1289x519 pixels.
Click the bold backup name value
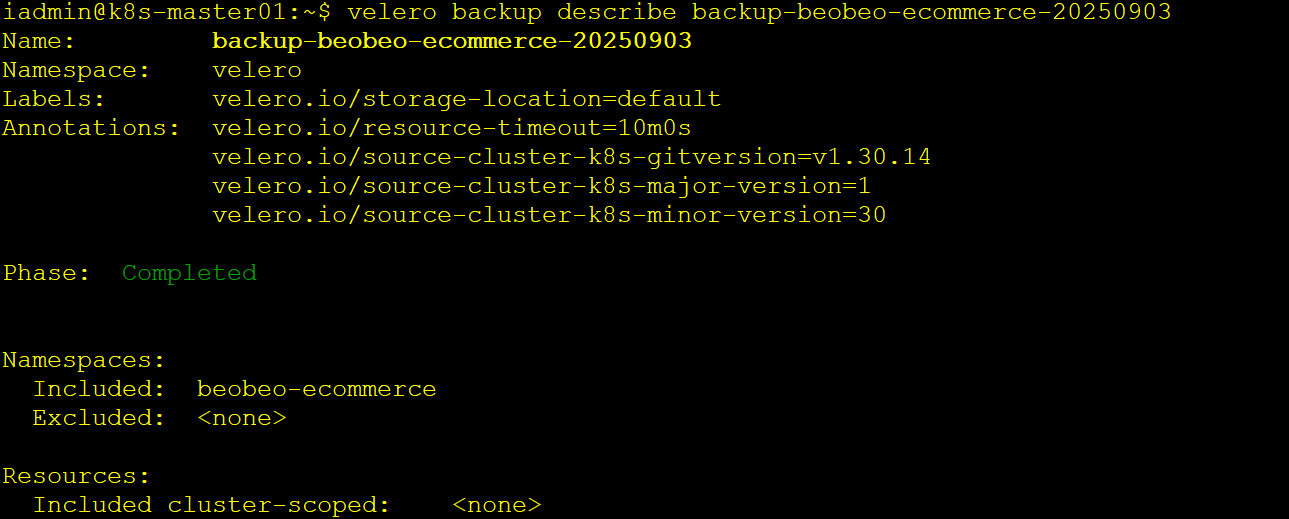click(x=452, y=41)
